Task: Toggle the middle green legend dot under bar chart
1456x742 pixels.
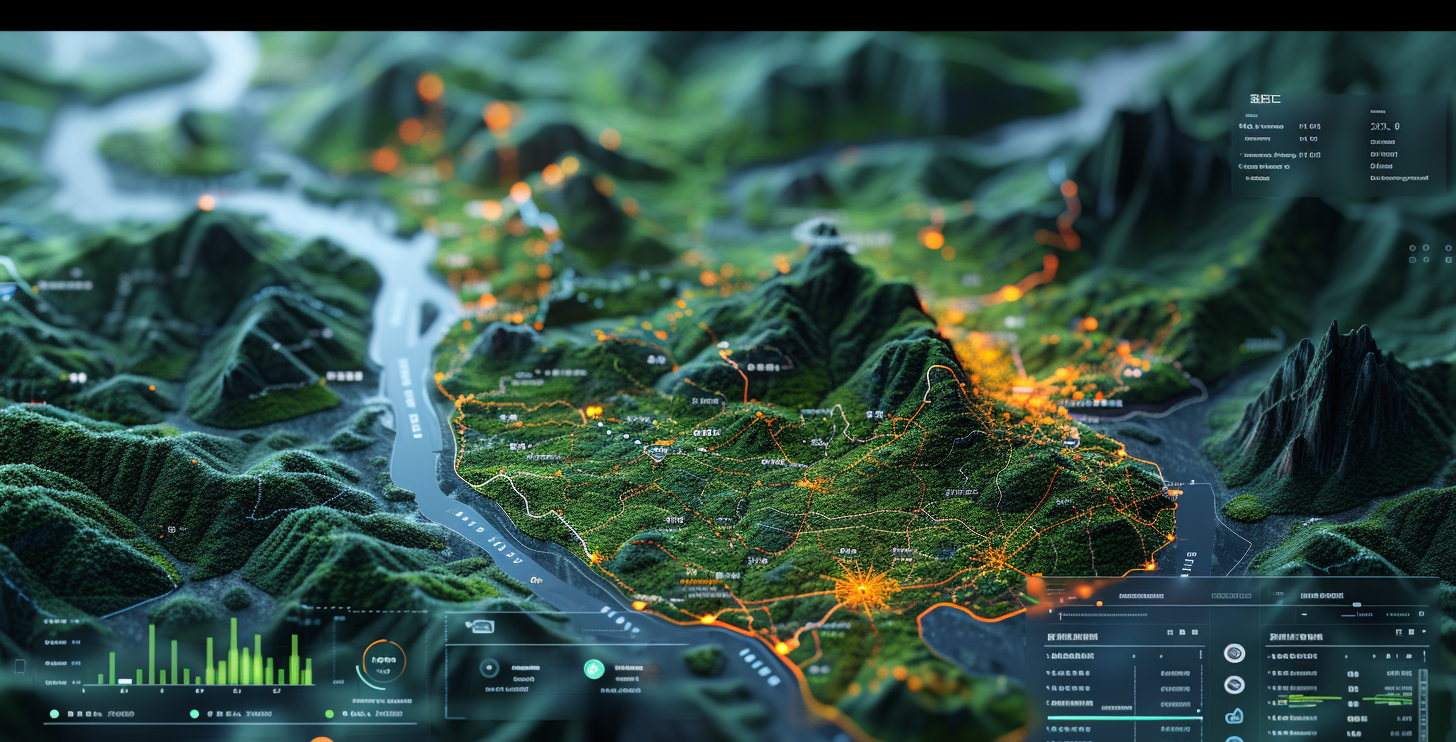Action: pyautogui.click(x=194, y=714)
